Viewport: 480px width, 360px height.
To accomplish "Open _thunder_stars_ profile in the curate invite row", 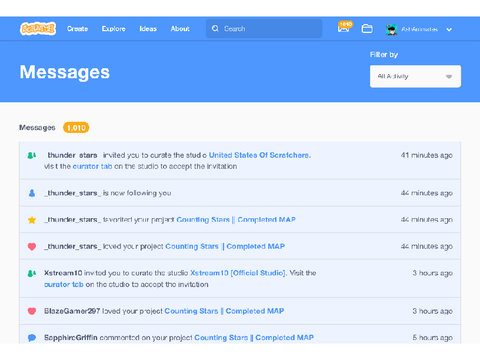I will (71, 155).
